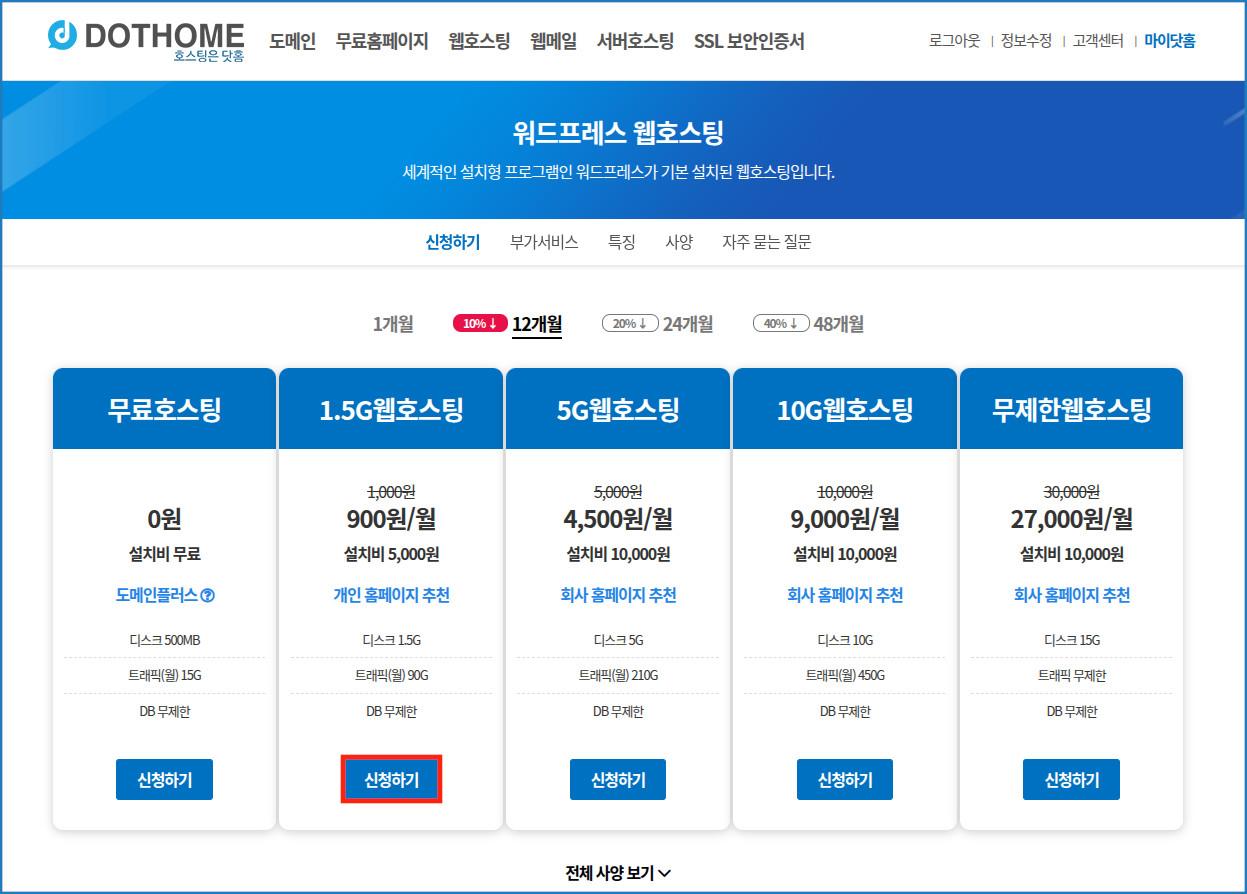Click the 20% discount badge
Image resolution: width=1247 pixels, height=894 pixels.
[630, 324]
